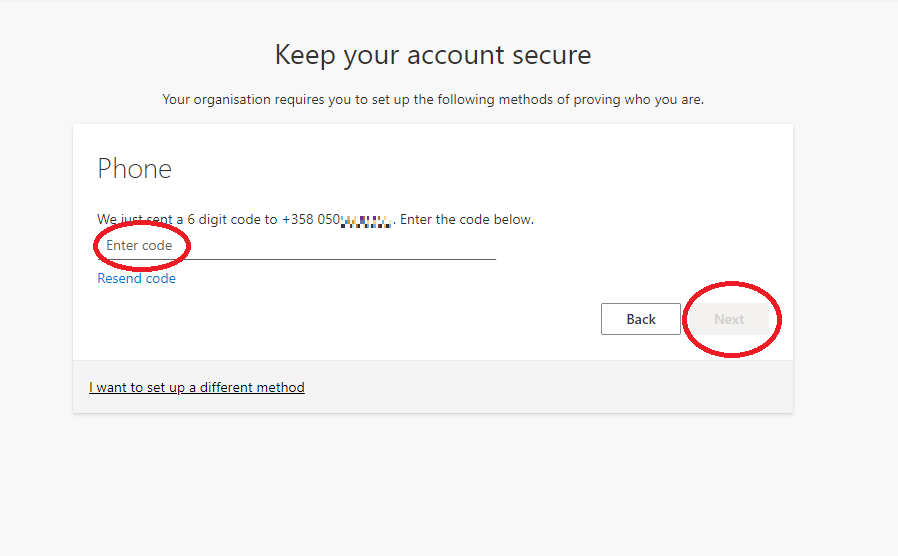The width and height of the screenshot is (898, 556).
Task: Click the obscured phone number digits
Action: 367,219
